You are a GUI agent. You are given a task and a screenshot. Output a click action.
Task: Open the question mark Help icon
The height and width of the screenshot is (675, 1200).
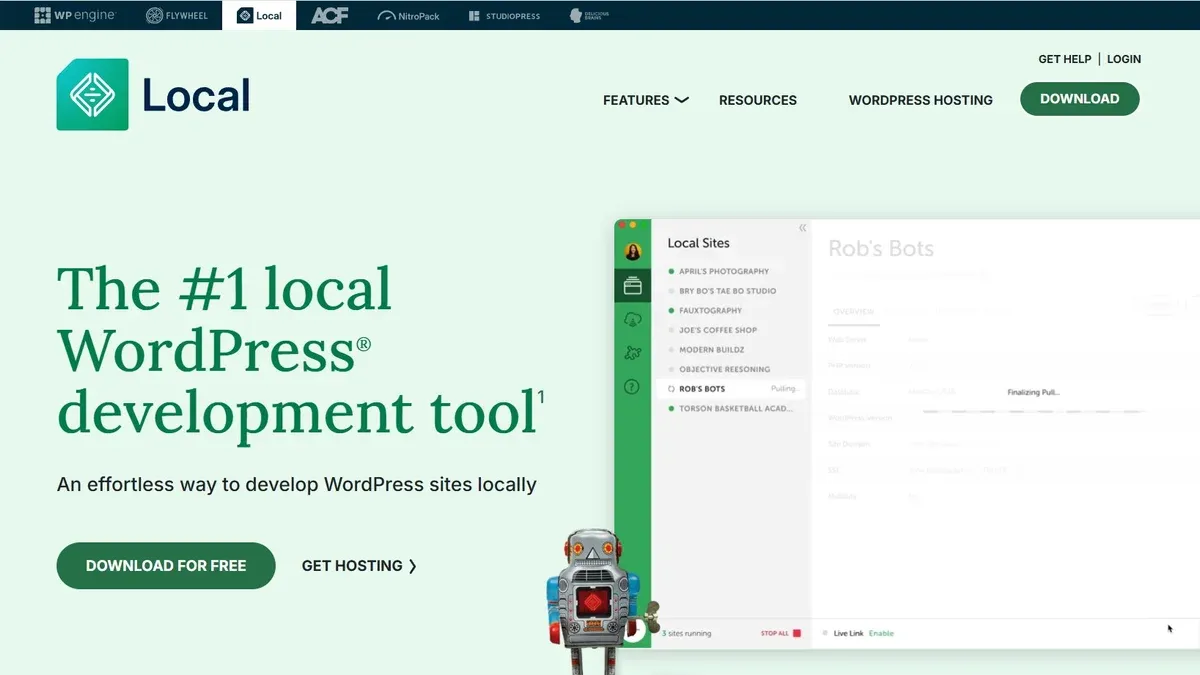pos(632,387)
